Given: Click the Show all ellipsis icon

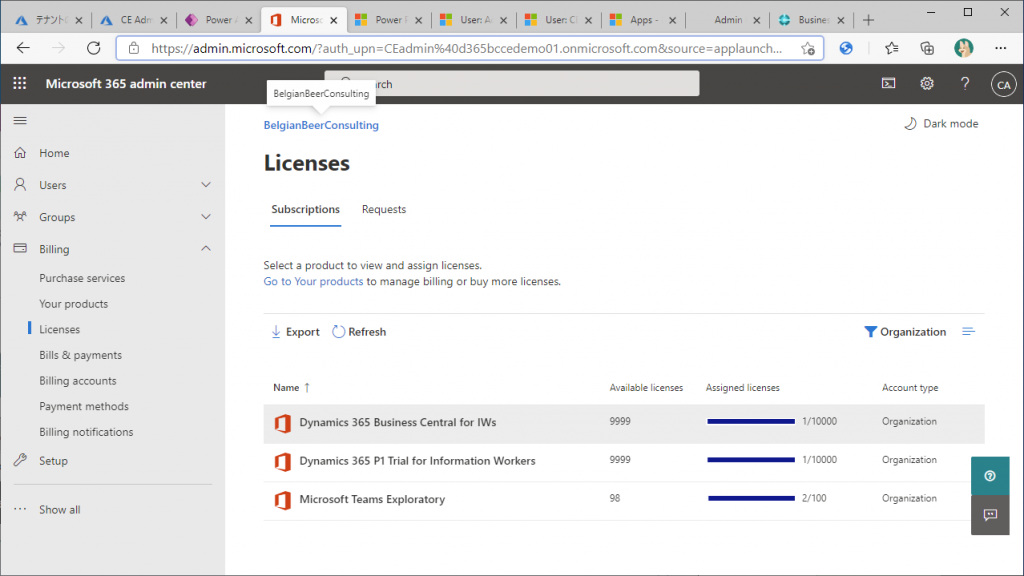Looking at the screenshot, I should 20,509.
